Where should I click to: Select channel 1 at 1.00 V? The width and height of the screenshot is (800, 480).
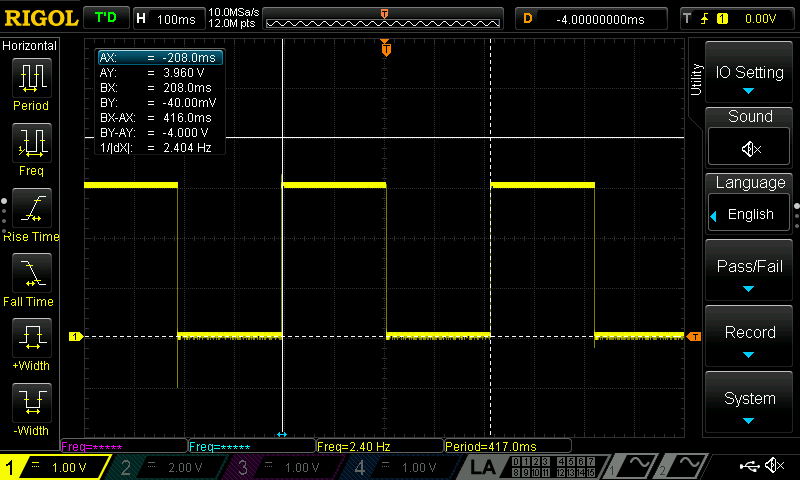pyautogui.click(x=55, y=467)
